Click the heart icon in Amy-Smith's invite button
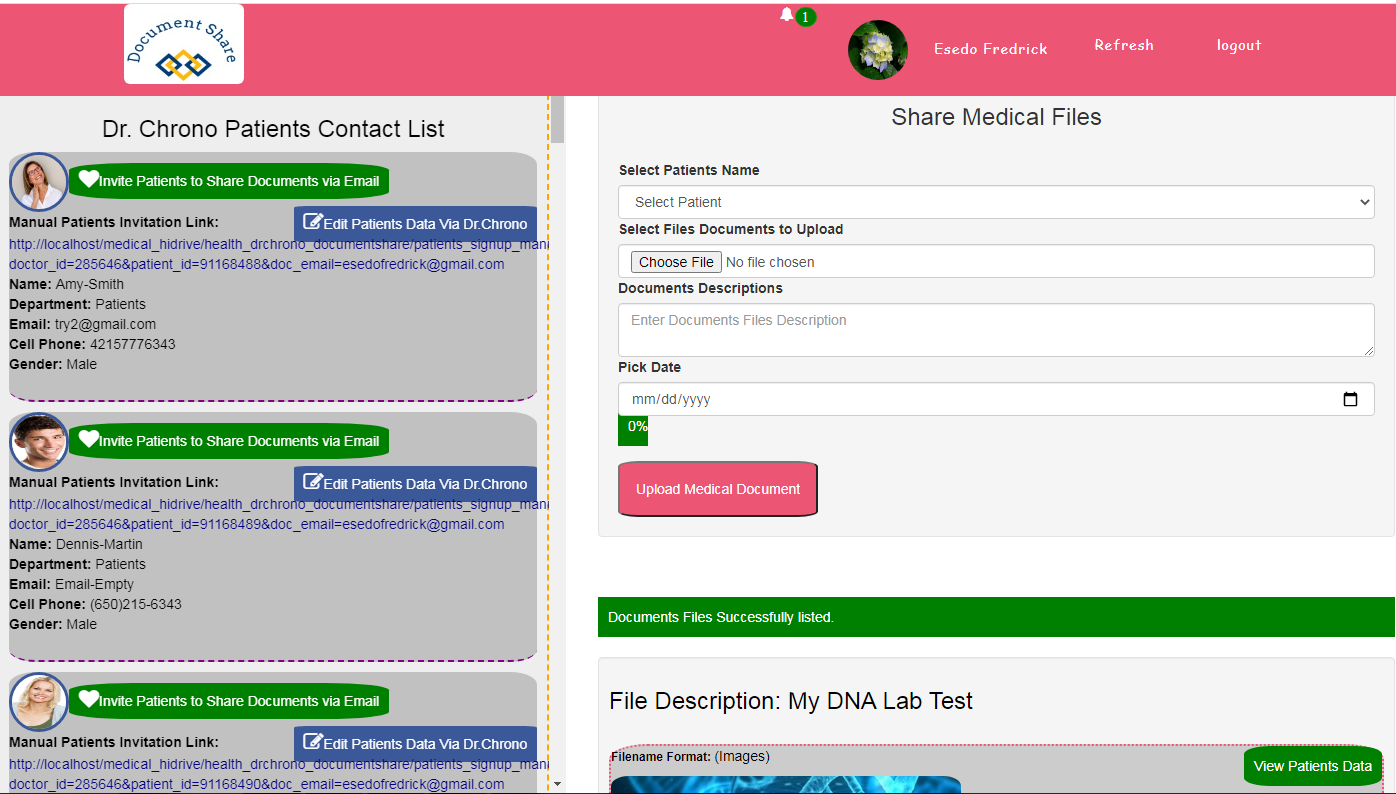Screen dimensions: 1396x794 89,180
